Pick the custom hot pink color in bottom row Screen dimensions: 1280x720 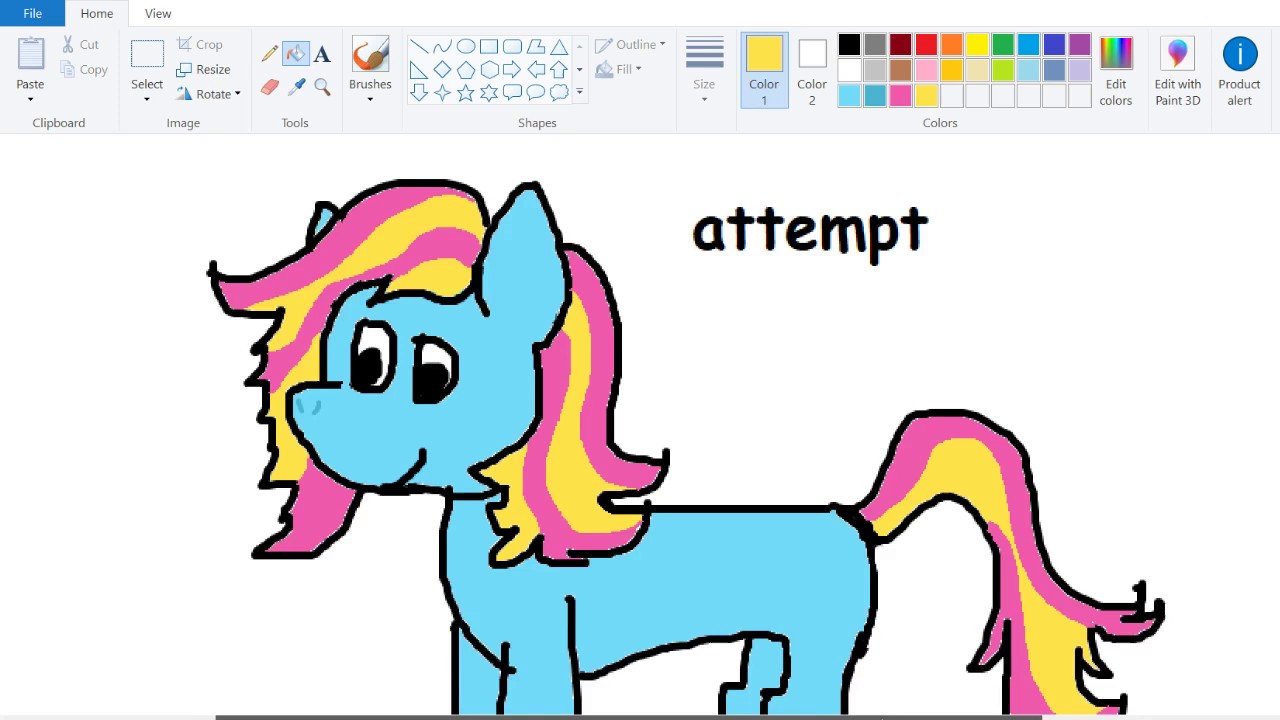pos(900,96)
